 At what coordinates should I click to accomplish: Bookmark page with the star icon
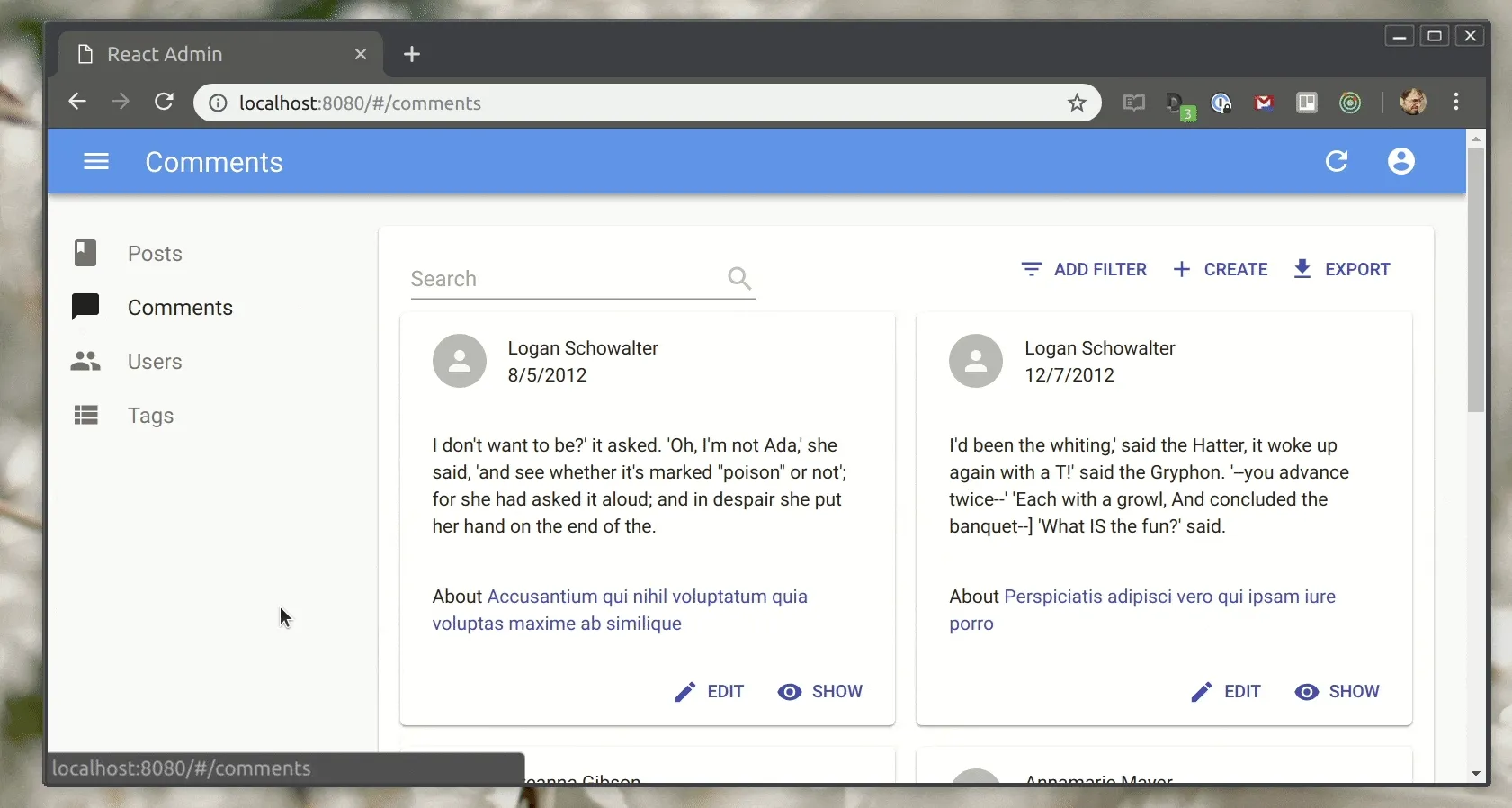1077,103
